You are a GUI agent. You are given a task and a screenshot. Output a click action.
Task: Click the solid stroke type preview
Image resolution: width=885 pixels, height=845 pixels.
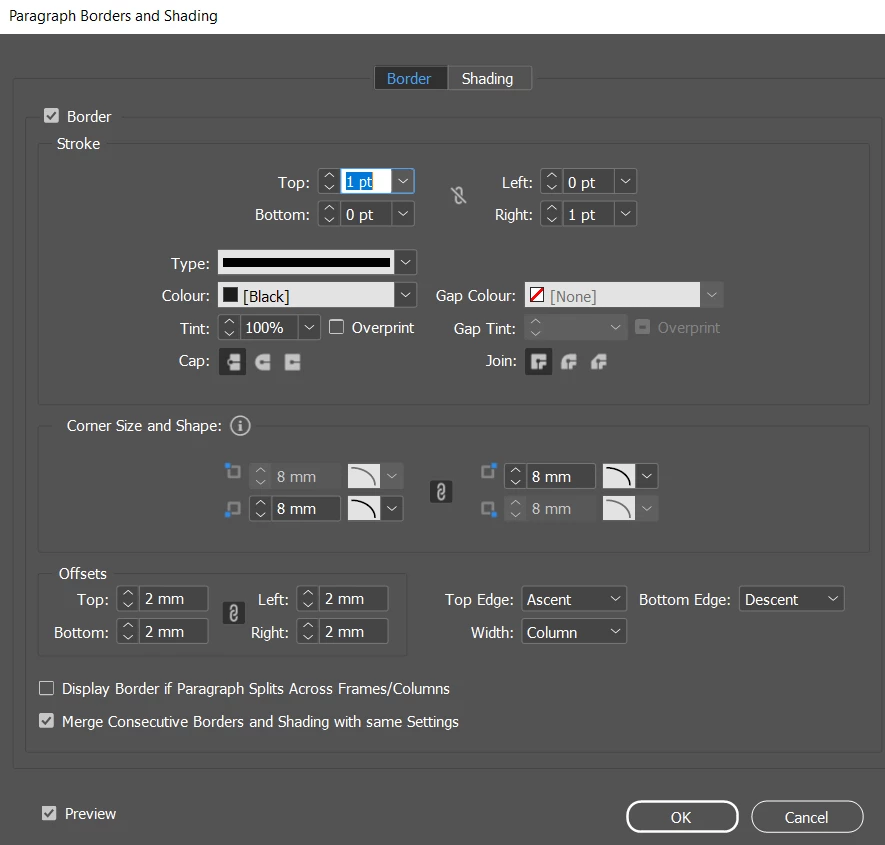pyautogui.click(x=306, y=262)
